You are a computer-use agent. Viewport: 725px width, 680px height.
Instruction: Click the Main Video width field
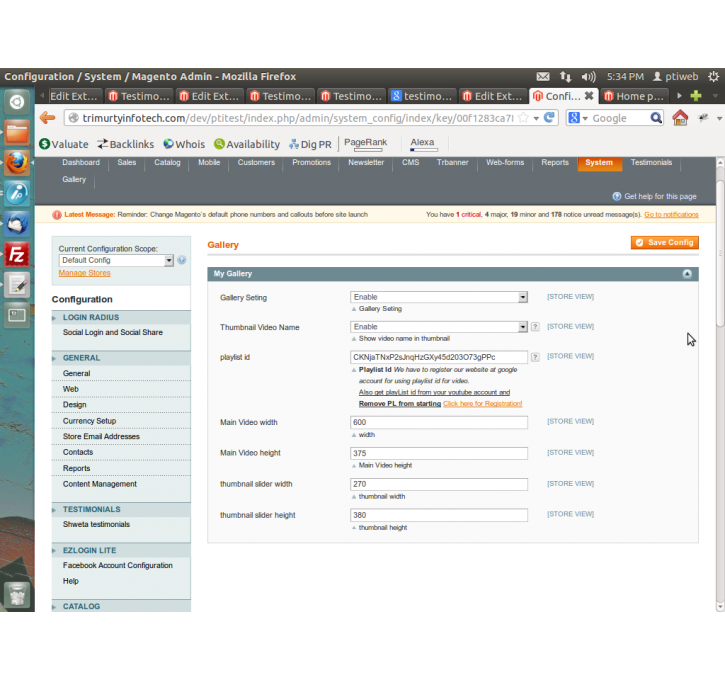click(439, 422)
